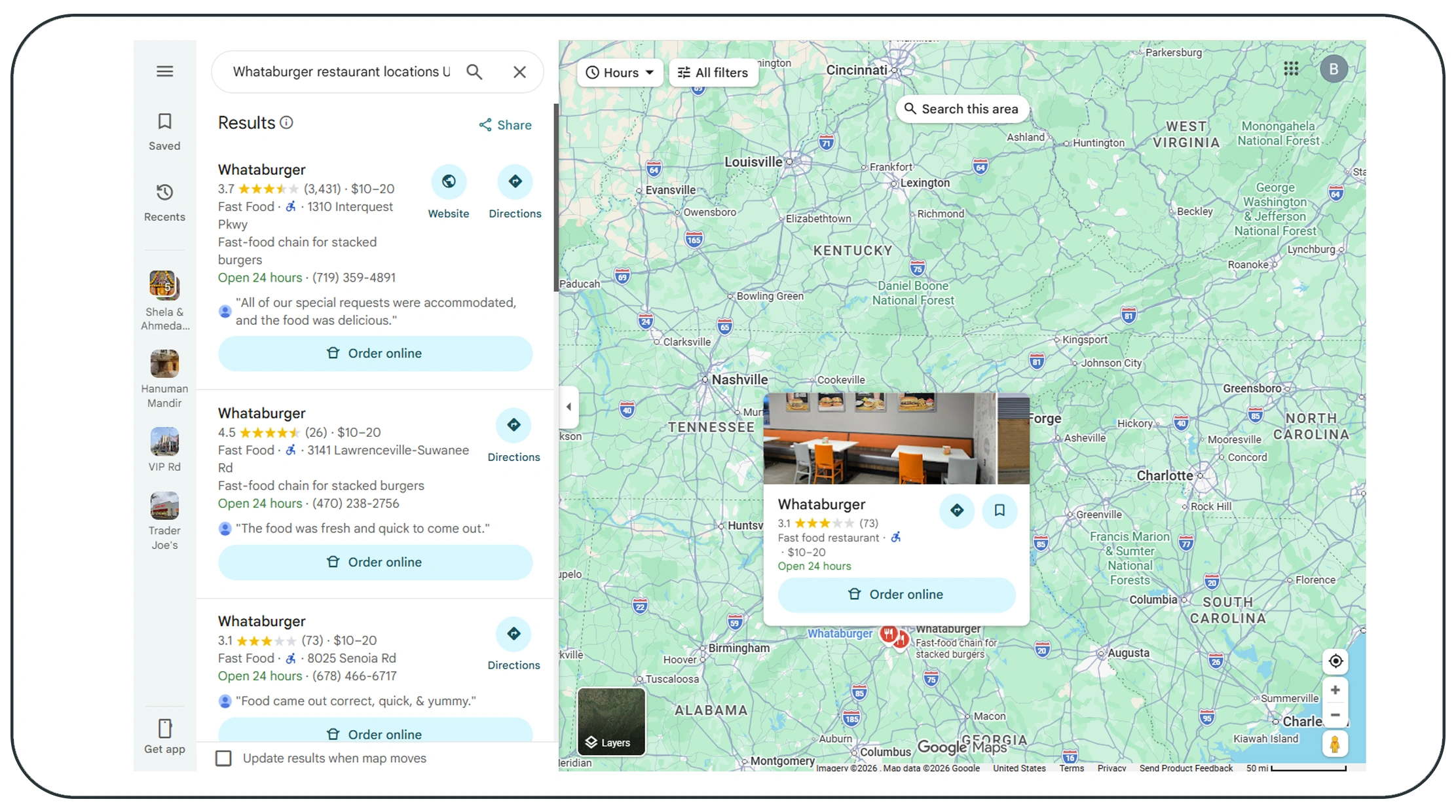This screenshot has height=812, width=1456.
Task: Open the Hours filter dropdown
Action: pyautogui.click(x=618, y=72)
